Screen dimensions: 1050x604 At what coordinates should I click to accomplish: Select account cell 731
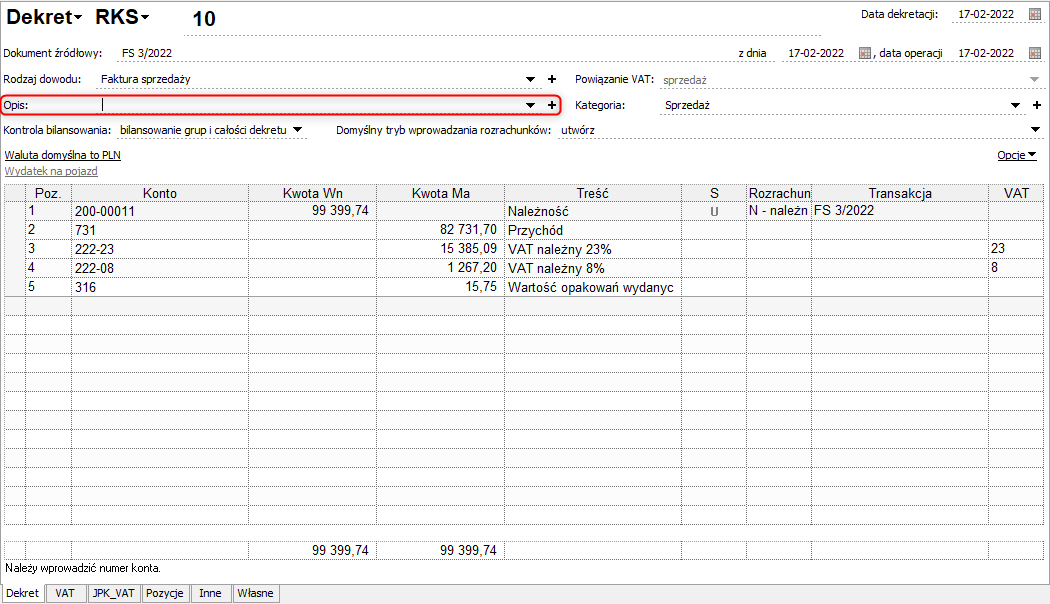coord(160,230)
